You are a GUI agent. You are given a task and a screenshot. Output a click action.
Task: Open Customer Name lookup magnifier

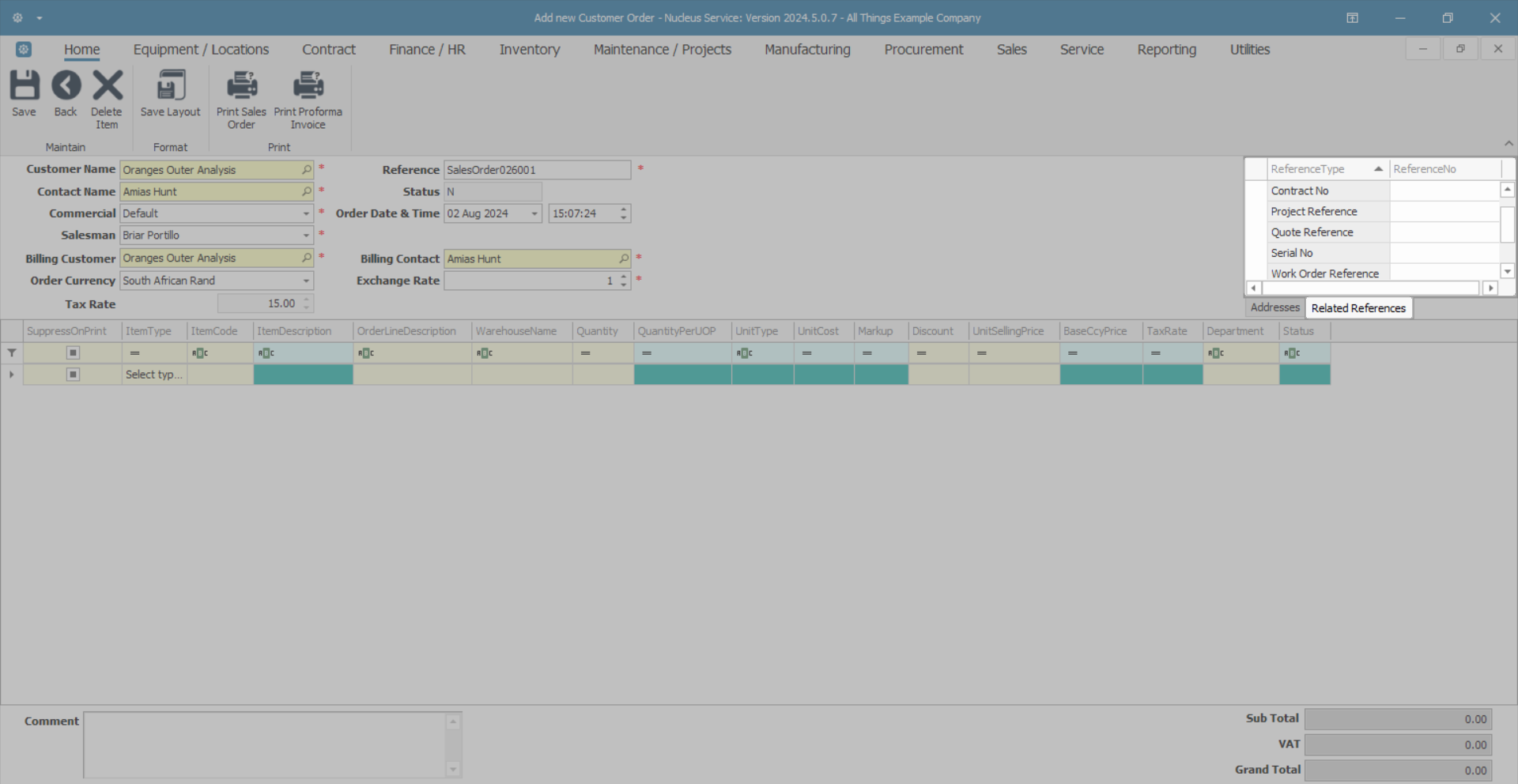point(307,170)
